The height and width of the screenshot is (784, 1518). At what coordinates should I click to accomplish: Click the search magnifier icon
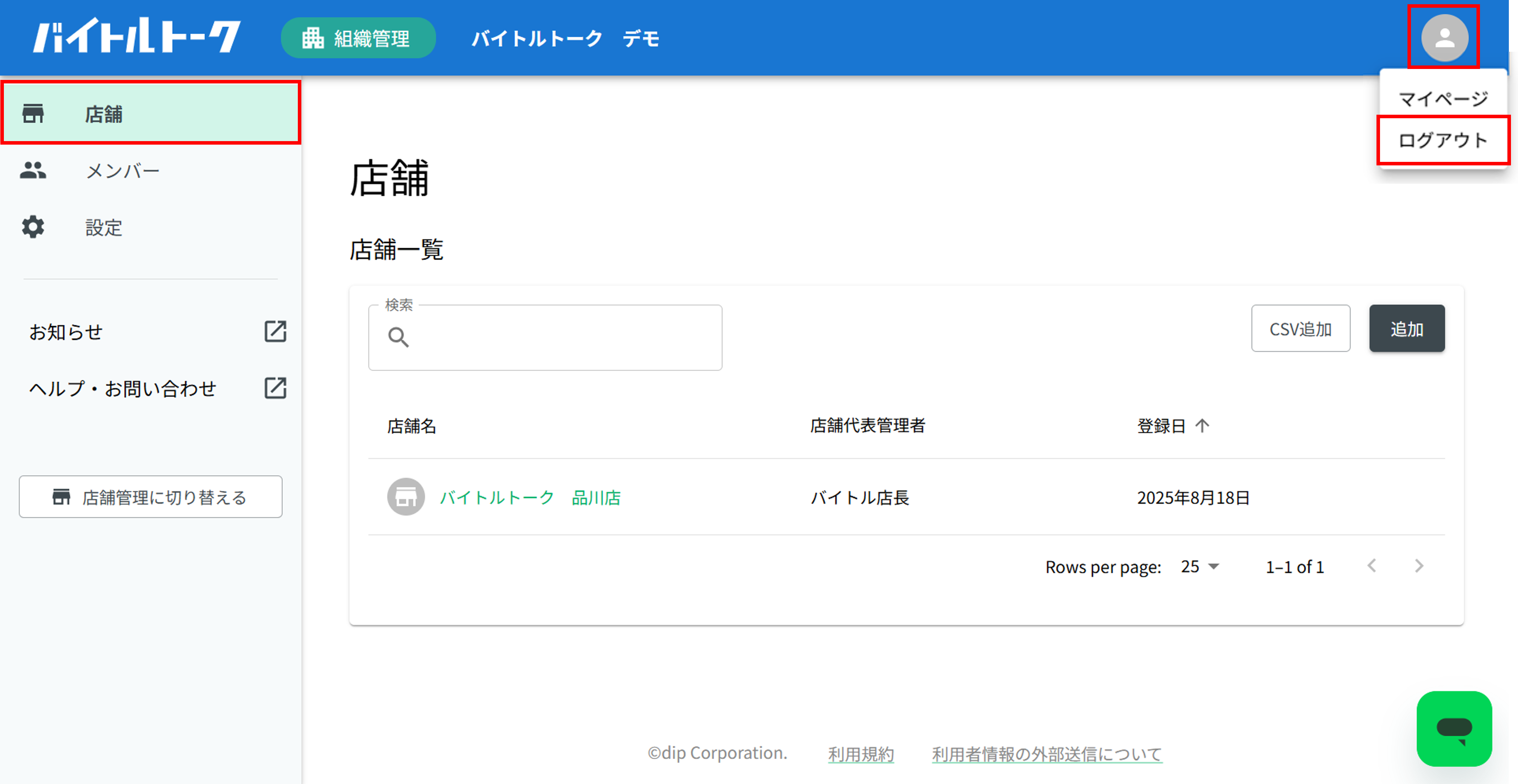[x=399, y=337]
